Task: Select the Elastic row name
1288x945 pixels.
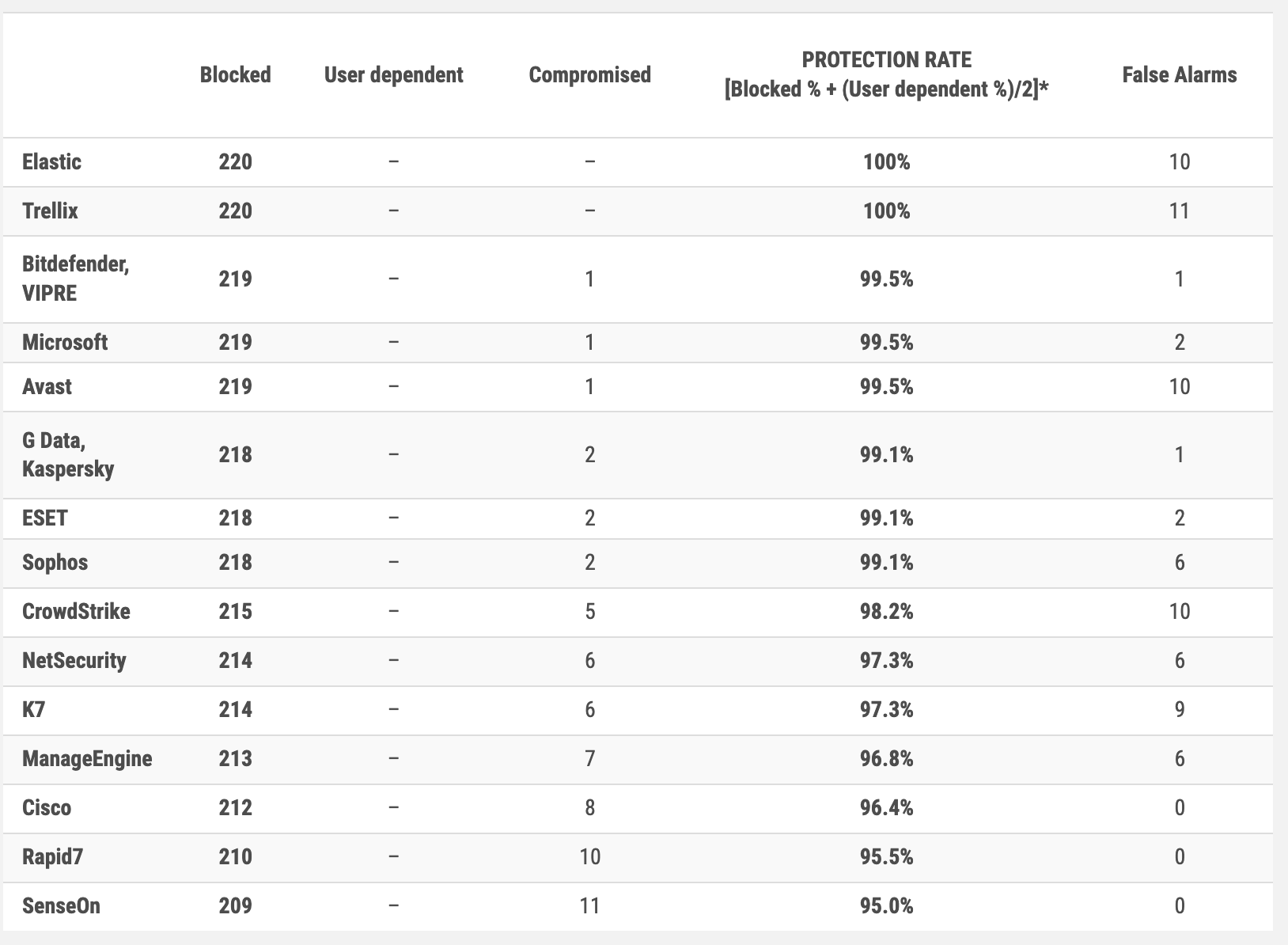Action: [51, 162]
